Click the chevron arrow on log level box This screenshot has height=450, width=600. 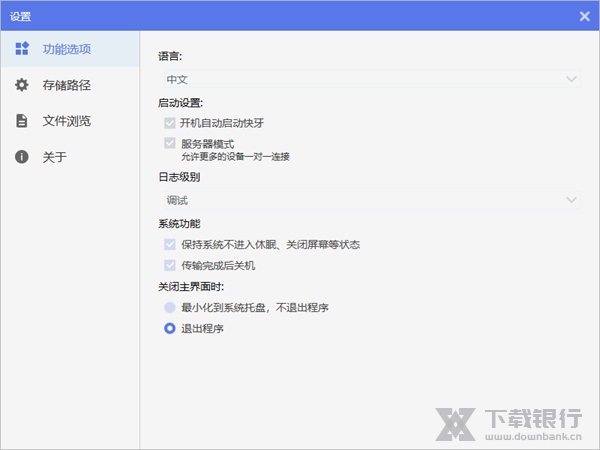point(571,200)
